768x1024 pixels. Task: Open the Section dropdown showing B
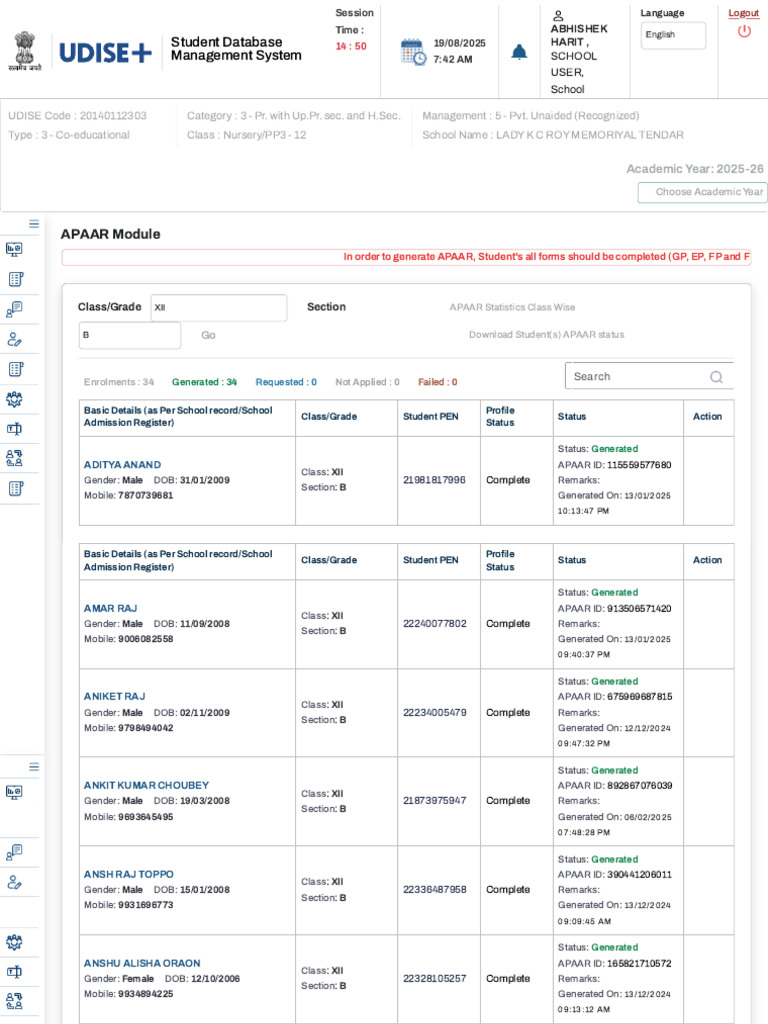point(129,335)
